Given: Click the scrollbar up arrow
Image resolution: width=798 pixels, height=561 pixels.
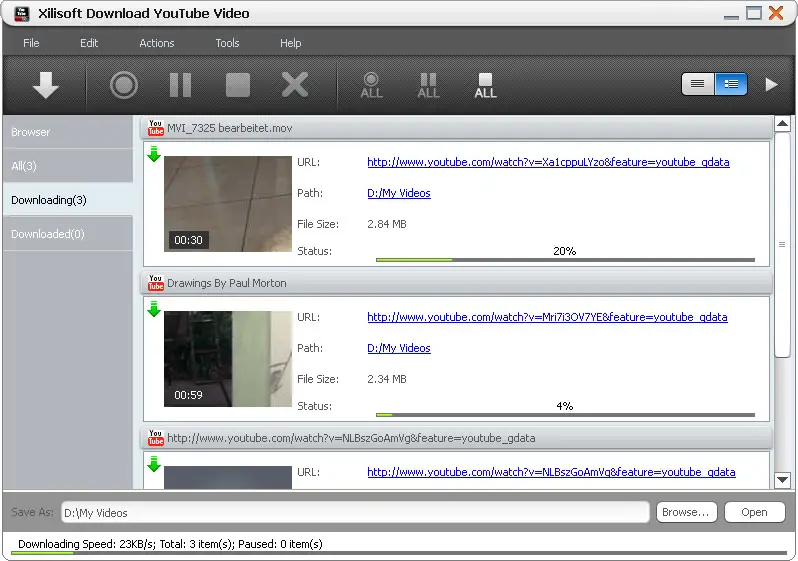Looking at the screenshot, I should point(782,124).
